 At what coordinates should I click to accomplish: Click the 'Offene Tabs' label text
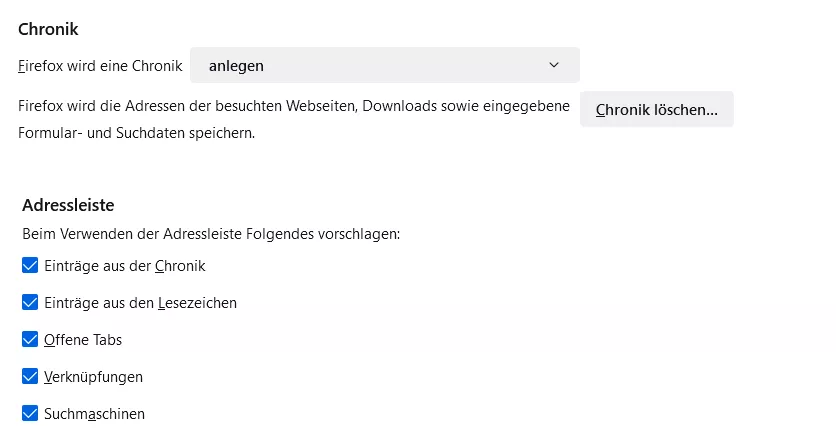tap(83, 340)
